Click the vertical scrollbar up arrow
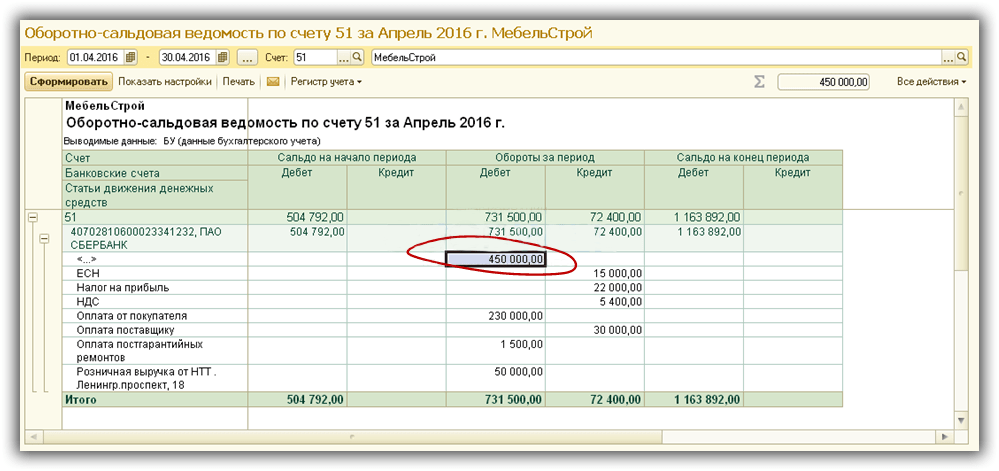 click(961, 106)
